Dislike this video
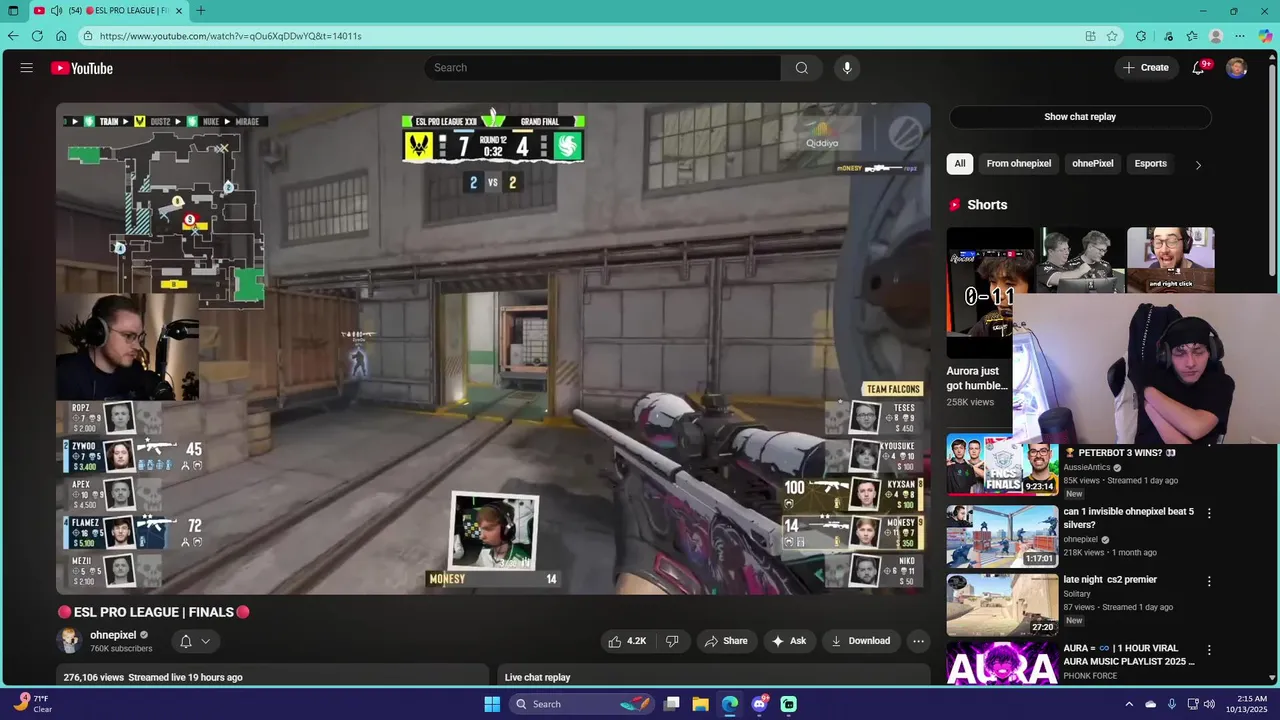 click(x=672, y=641)
